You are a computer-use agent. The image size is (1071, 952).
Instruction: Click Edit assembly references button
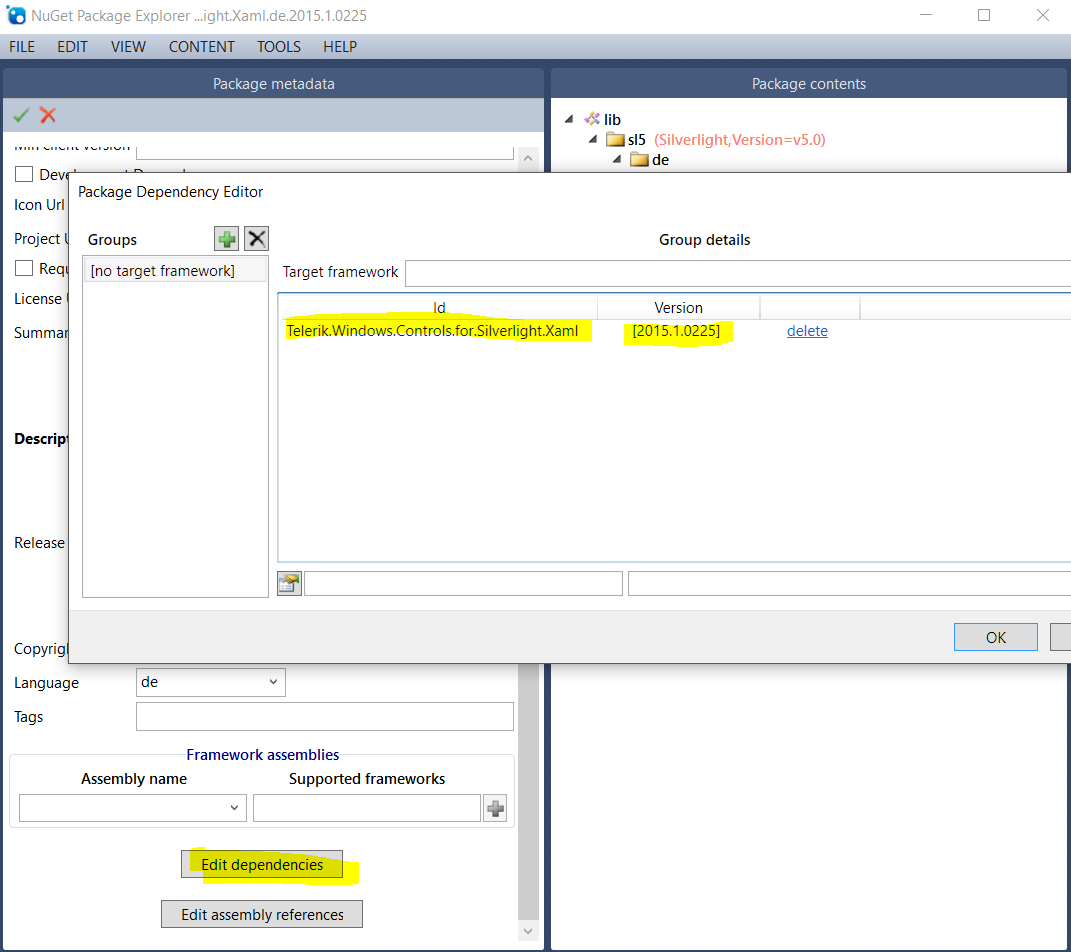pyautogui.click(x=262, y=914)
